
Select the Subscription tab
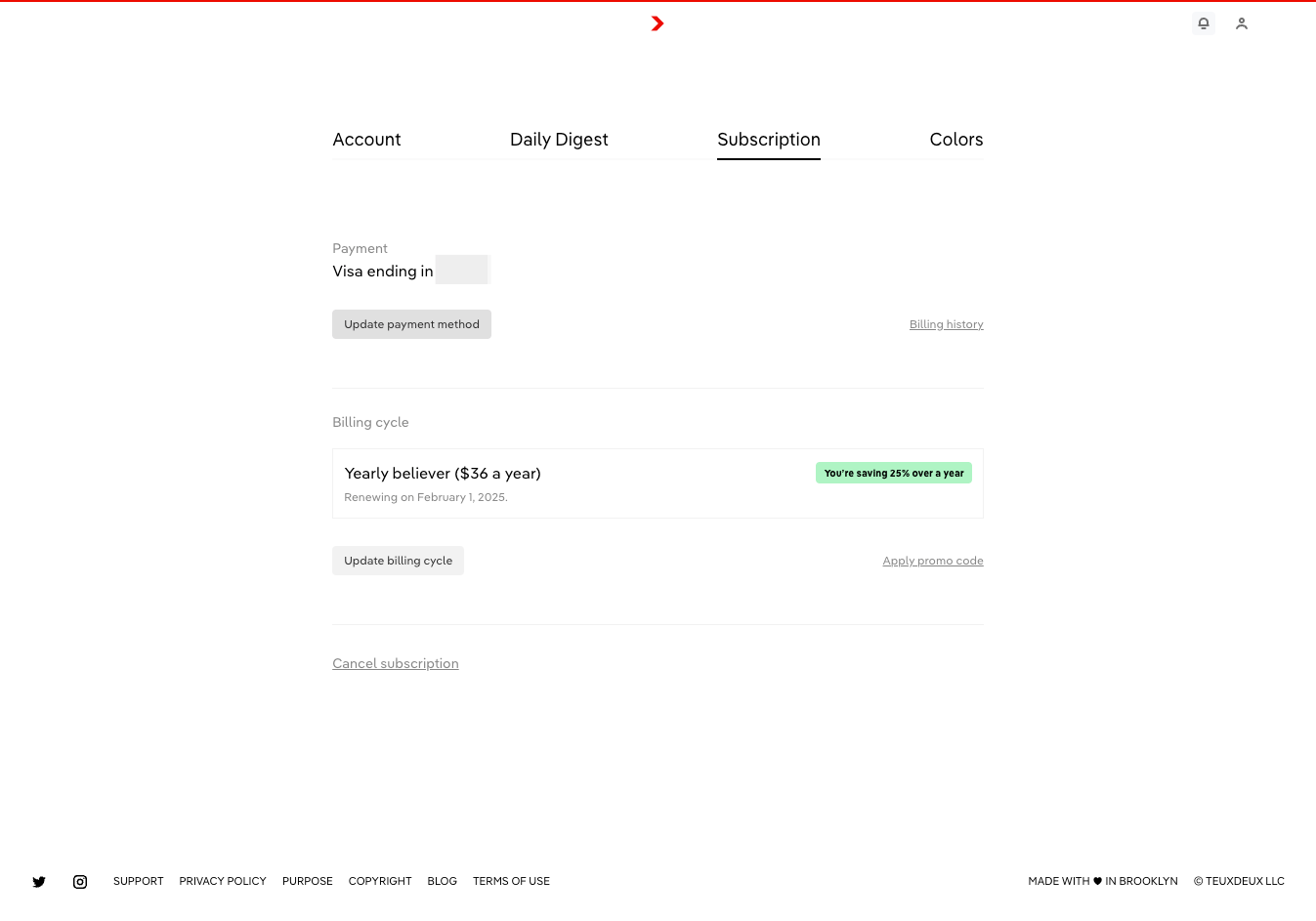(x=769, y=140)
